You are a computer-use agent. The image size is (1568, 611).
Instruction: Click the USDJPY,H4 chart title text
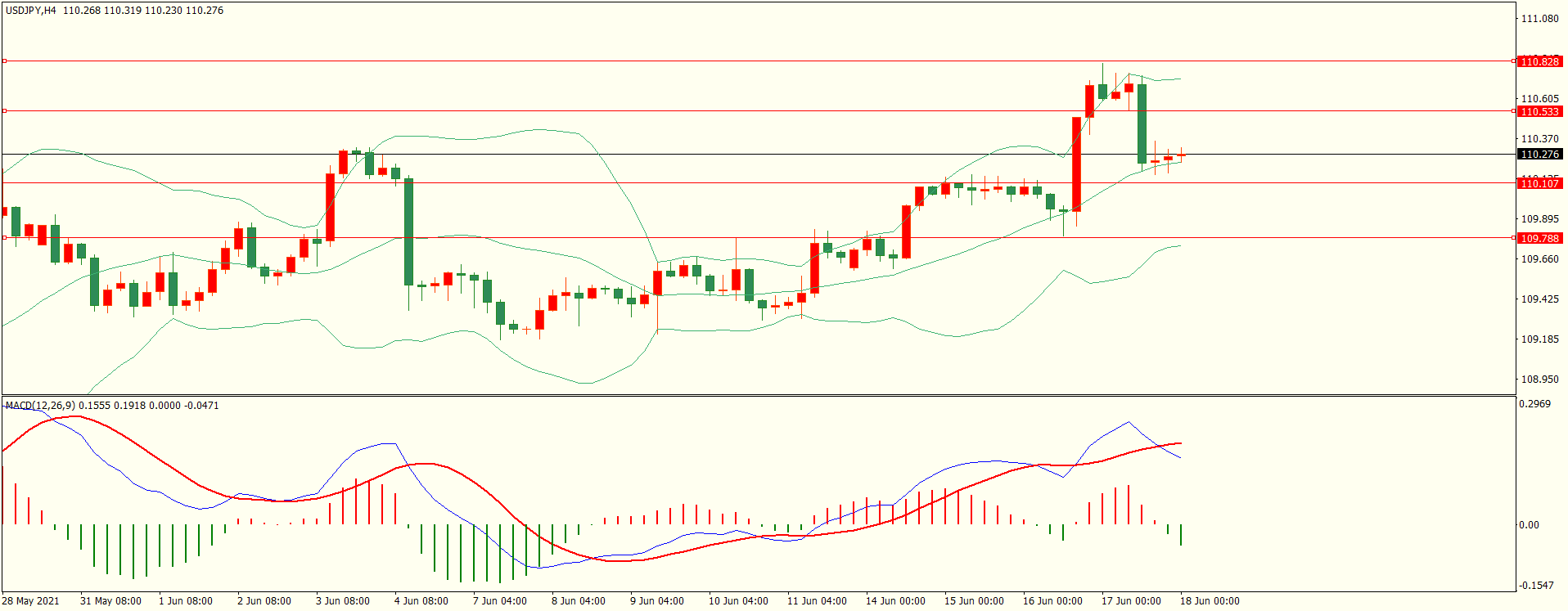pos(31,11)
